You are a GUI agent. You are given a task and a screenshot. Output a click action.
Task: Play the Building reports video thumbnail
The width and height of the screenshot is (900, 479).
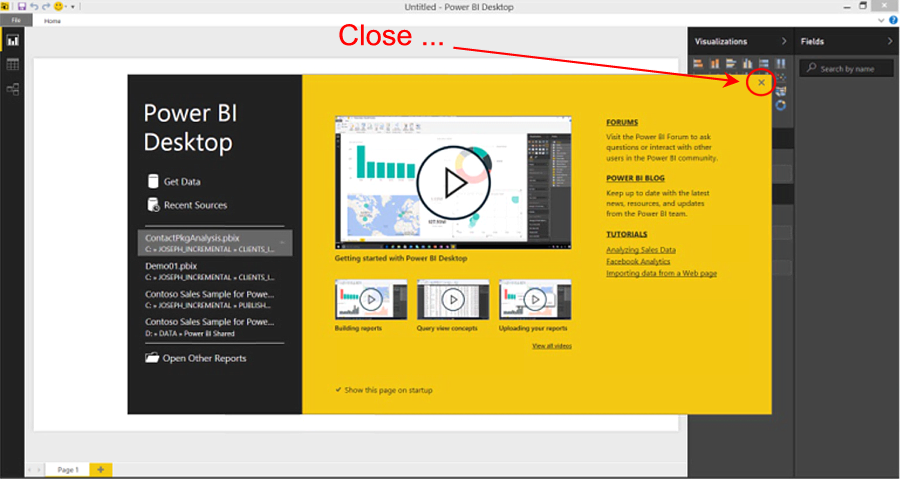pos(371,299)
